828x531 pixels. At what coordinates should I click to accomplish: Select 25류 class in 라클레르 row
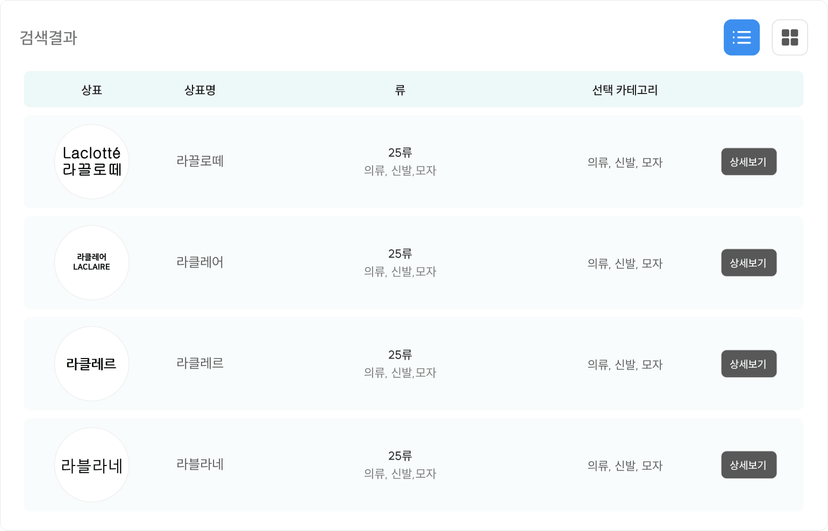point(400,355)
